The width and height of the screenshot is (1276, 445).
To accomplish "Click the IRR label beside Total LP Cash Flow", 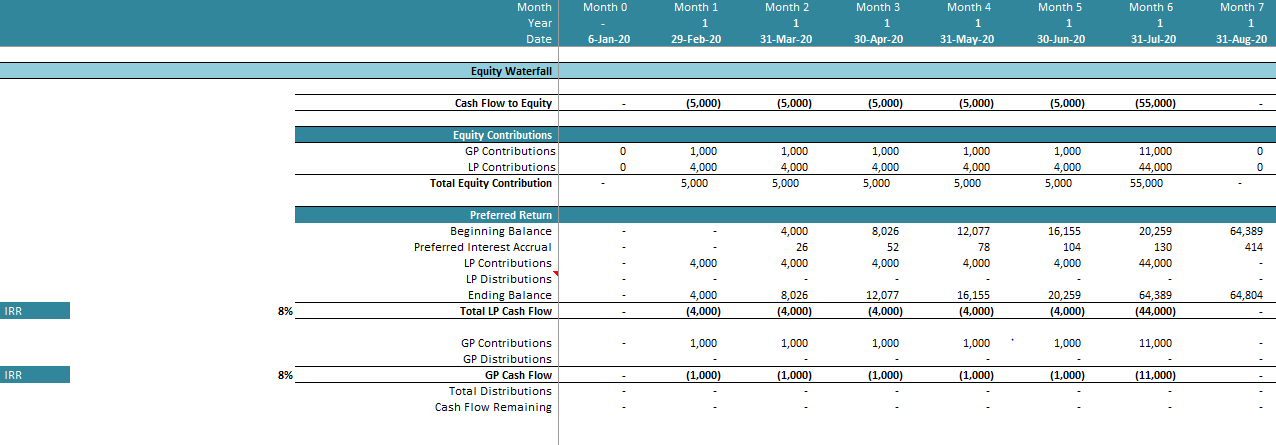I will point(35,311).
